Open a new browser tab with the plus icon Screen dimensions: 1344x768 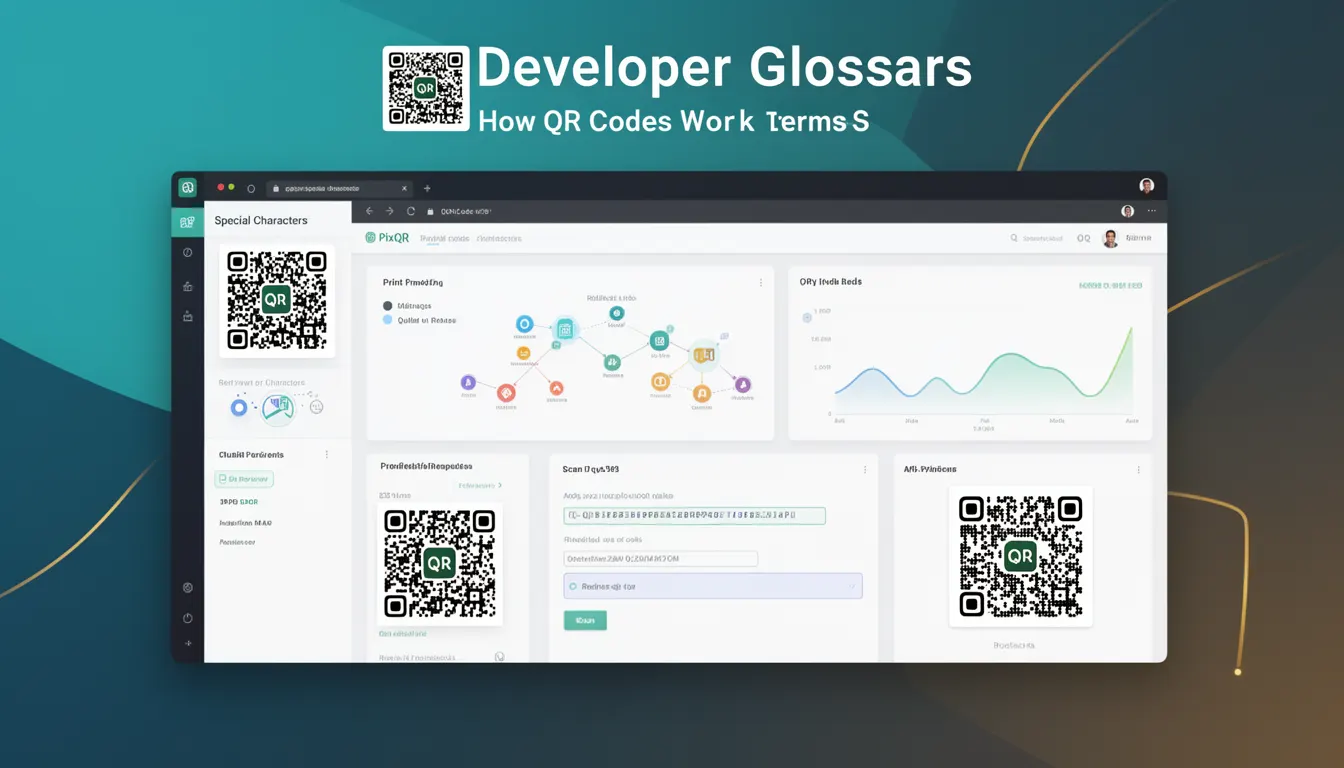click(x=427, y=188)
